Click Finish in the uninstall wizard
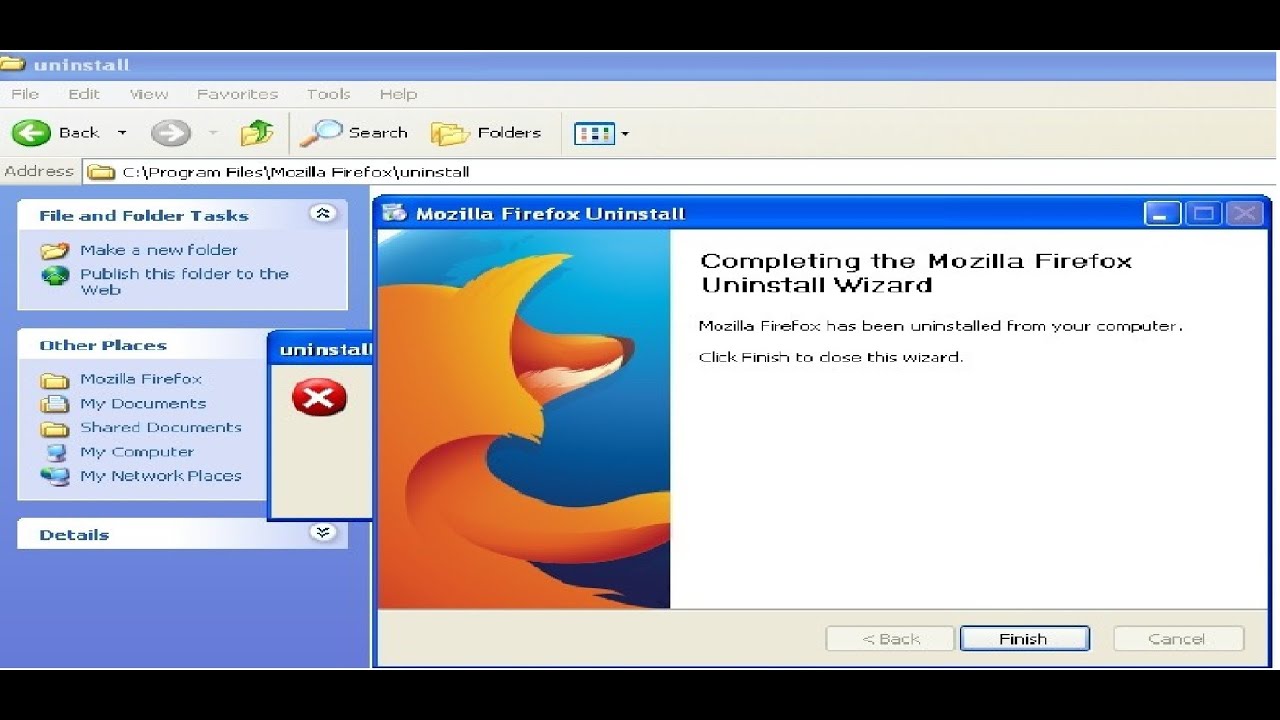This screenshot has width=1280, height=720. click(x=1024, y=639)
